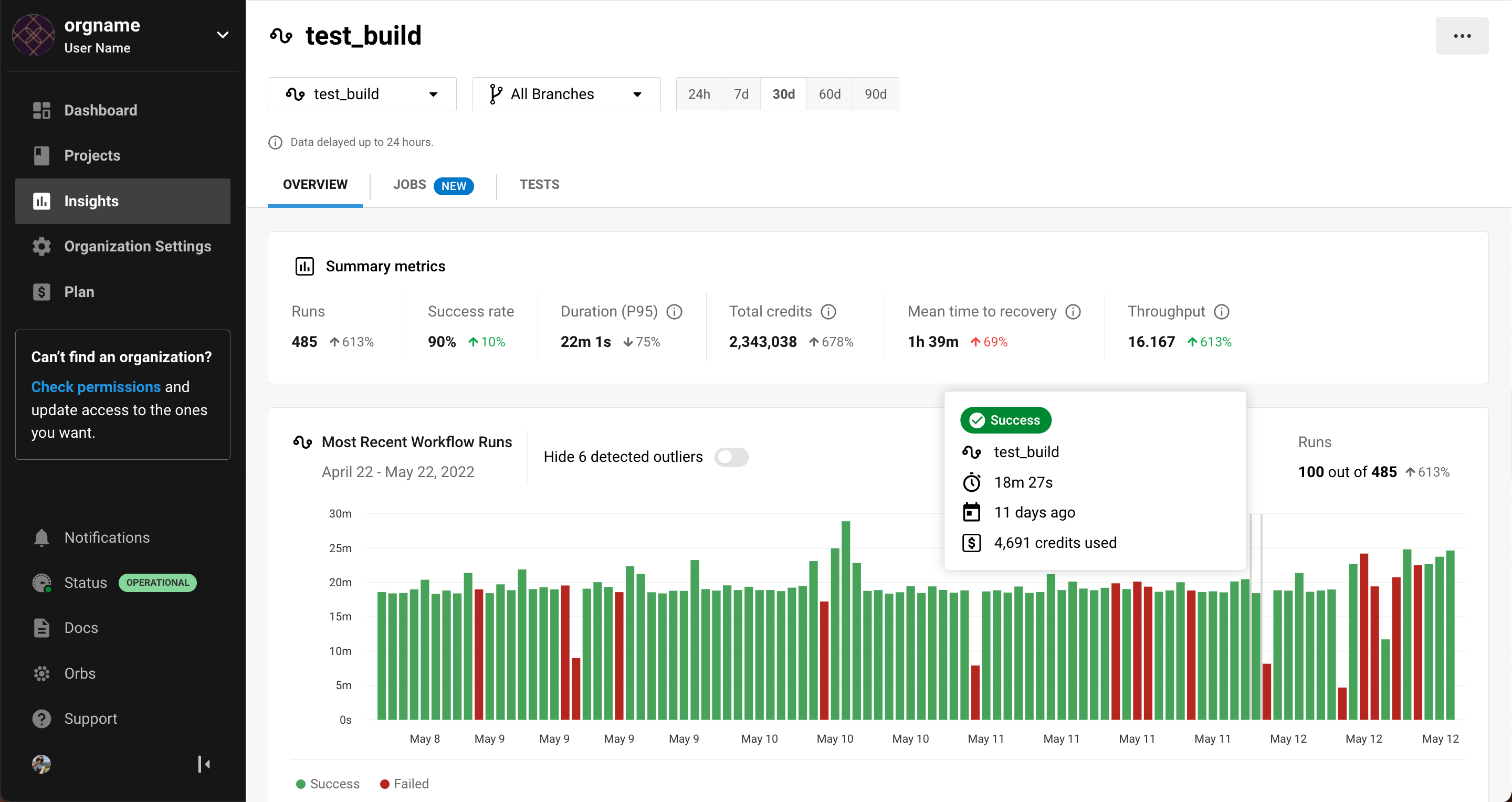This screenshot has height=802, width=1512.
Task: Click info icon next to Mean time to recovery
Action: (1073, 312)
